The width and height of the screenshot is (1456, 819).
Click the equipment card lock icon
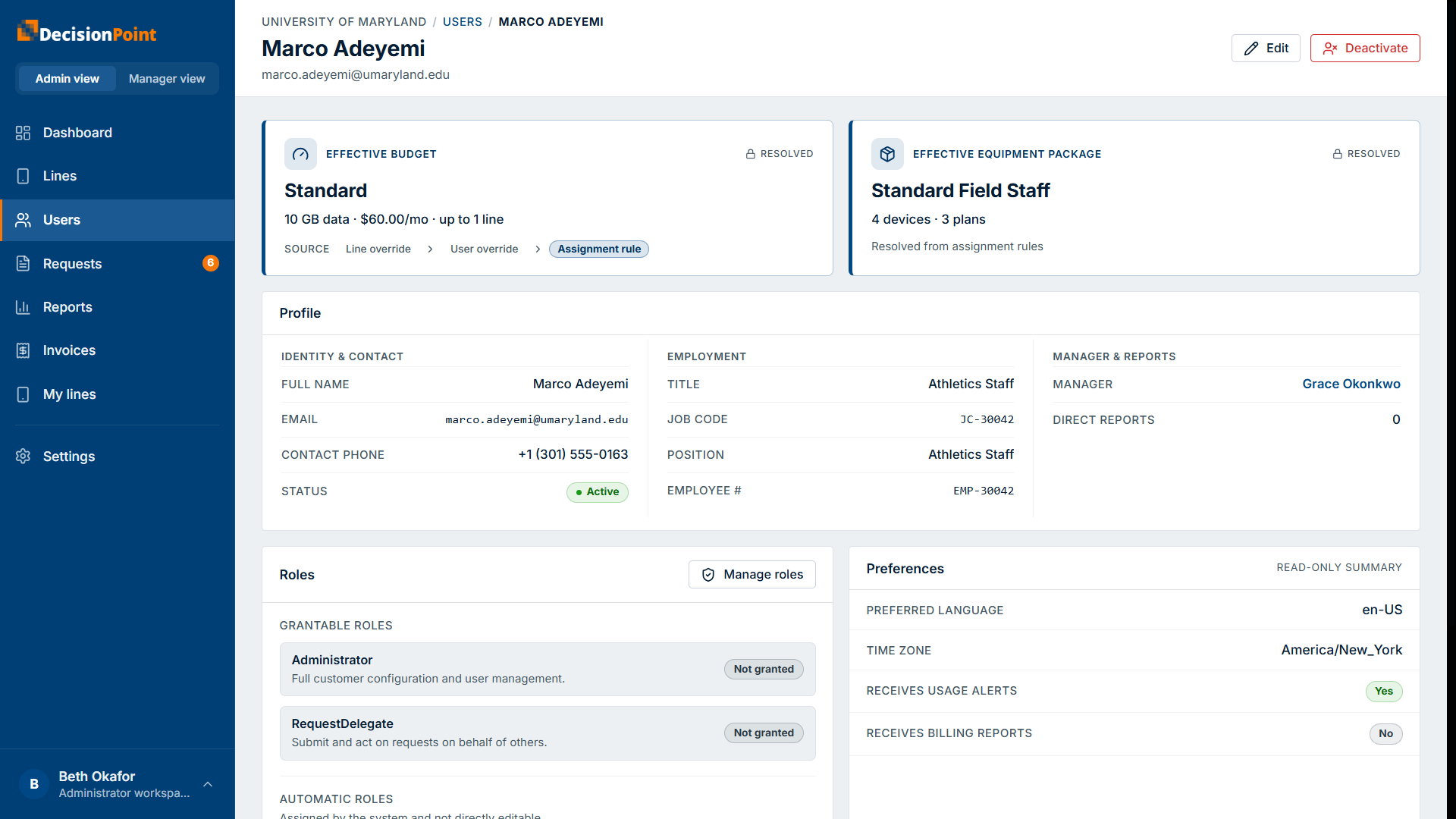coord(1338,154)
